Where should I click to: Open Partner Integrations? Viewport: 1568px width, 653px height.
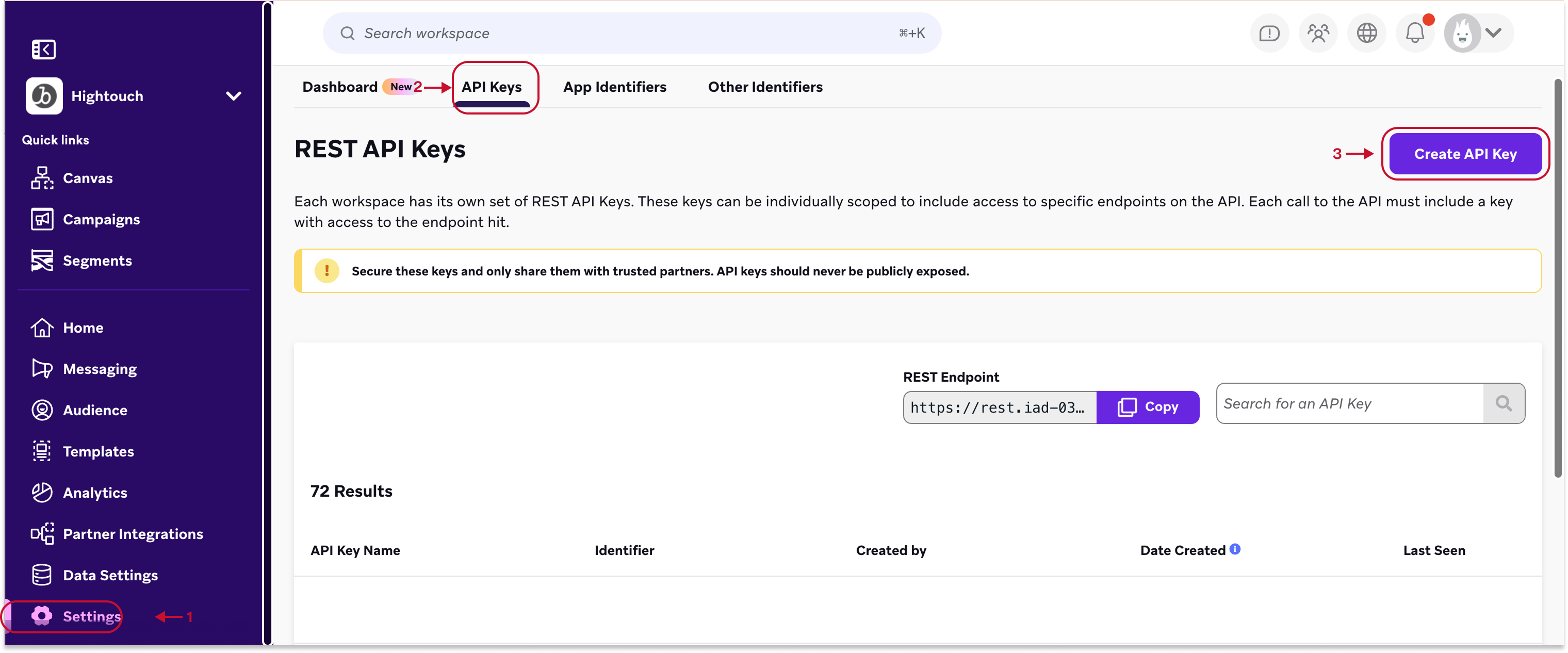pos(133,534)
